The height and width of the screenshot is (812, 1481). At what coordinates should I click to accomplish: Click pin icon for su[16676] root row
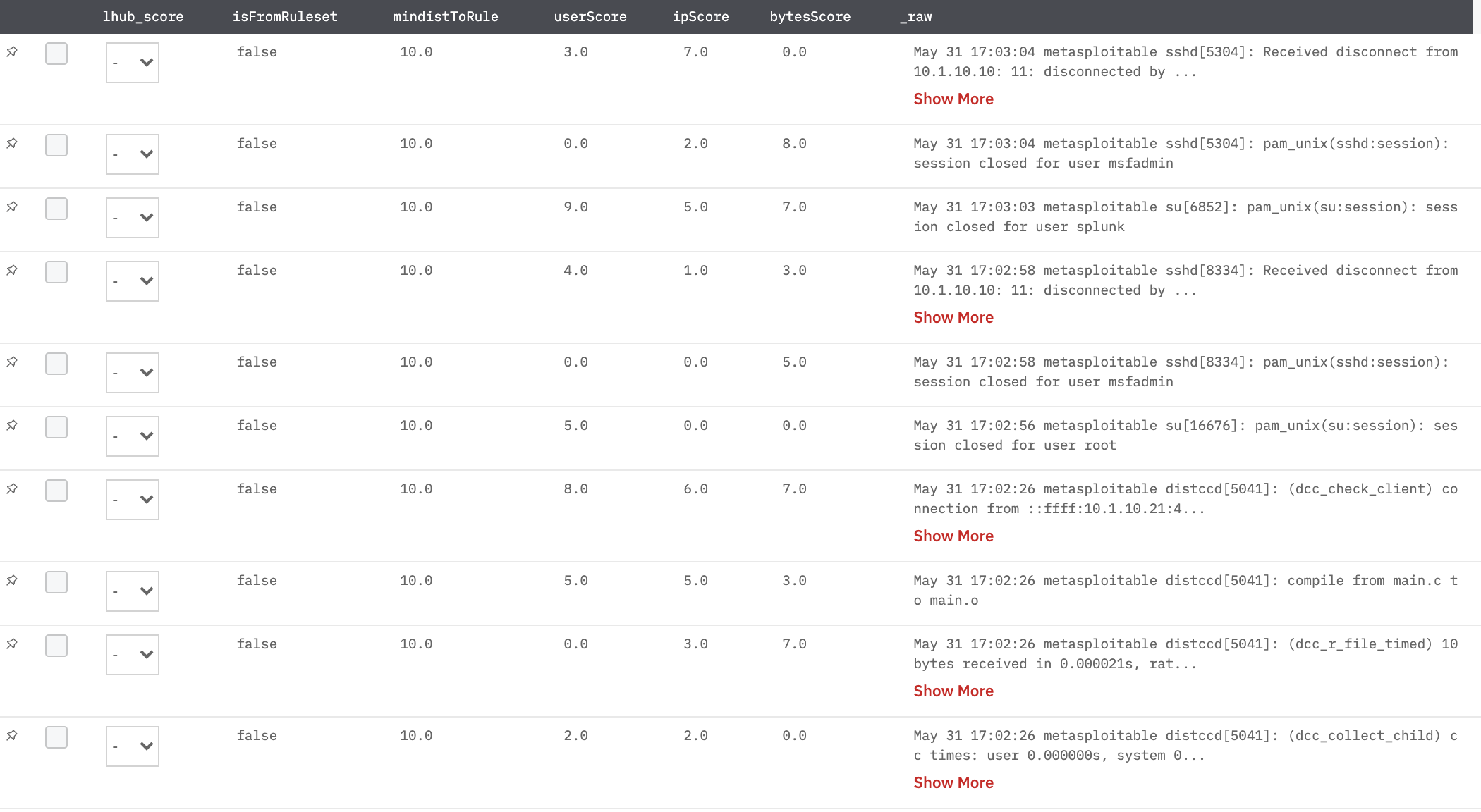pos(12,425)
